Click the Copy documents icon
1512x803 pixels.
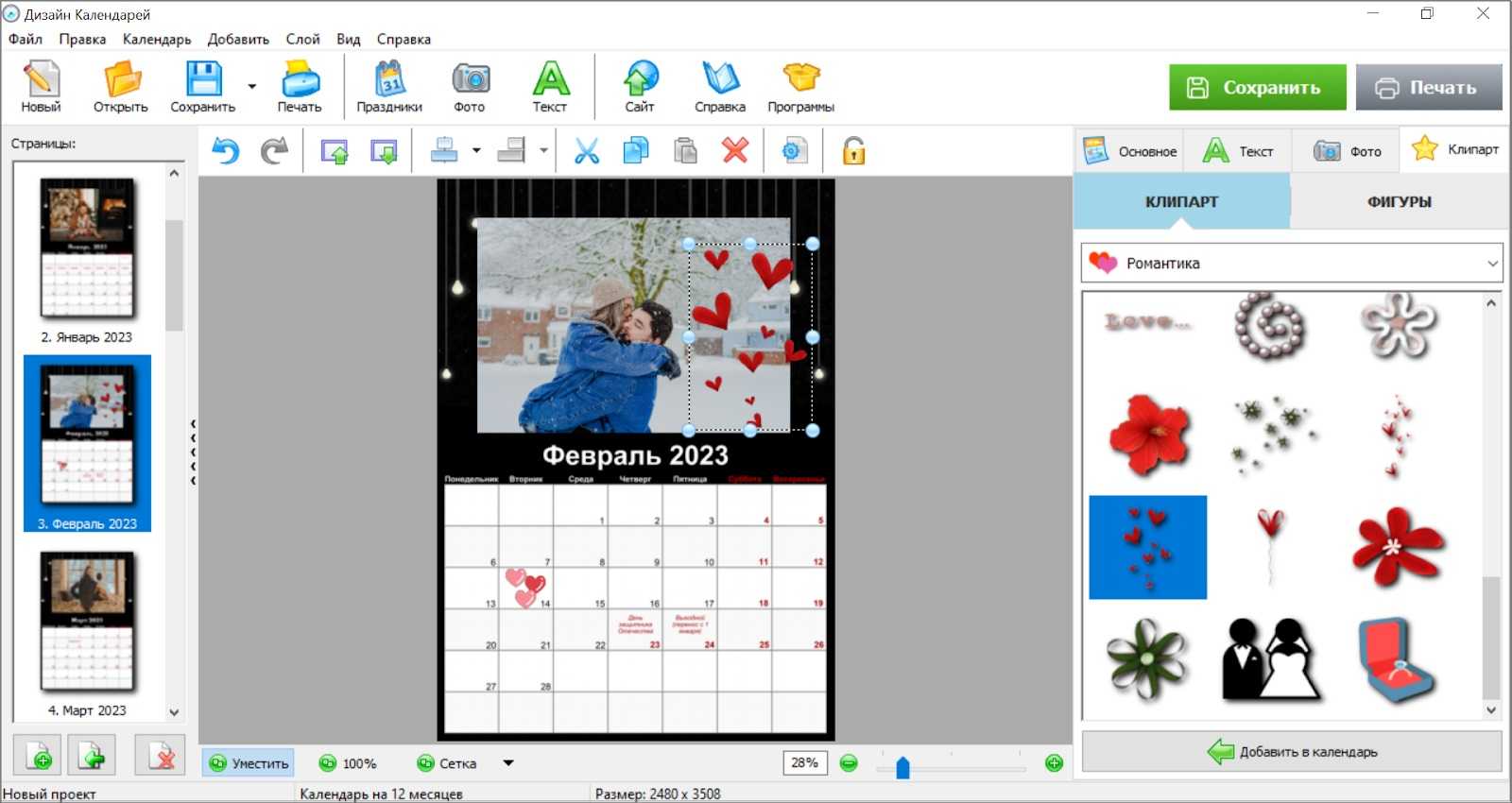[x=636, y=151]
